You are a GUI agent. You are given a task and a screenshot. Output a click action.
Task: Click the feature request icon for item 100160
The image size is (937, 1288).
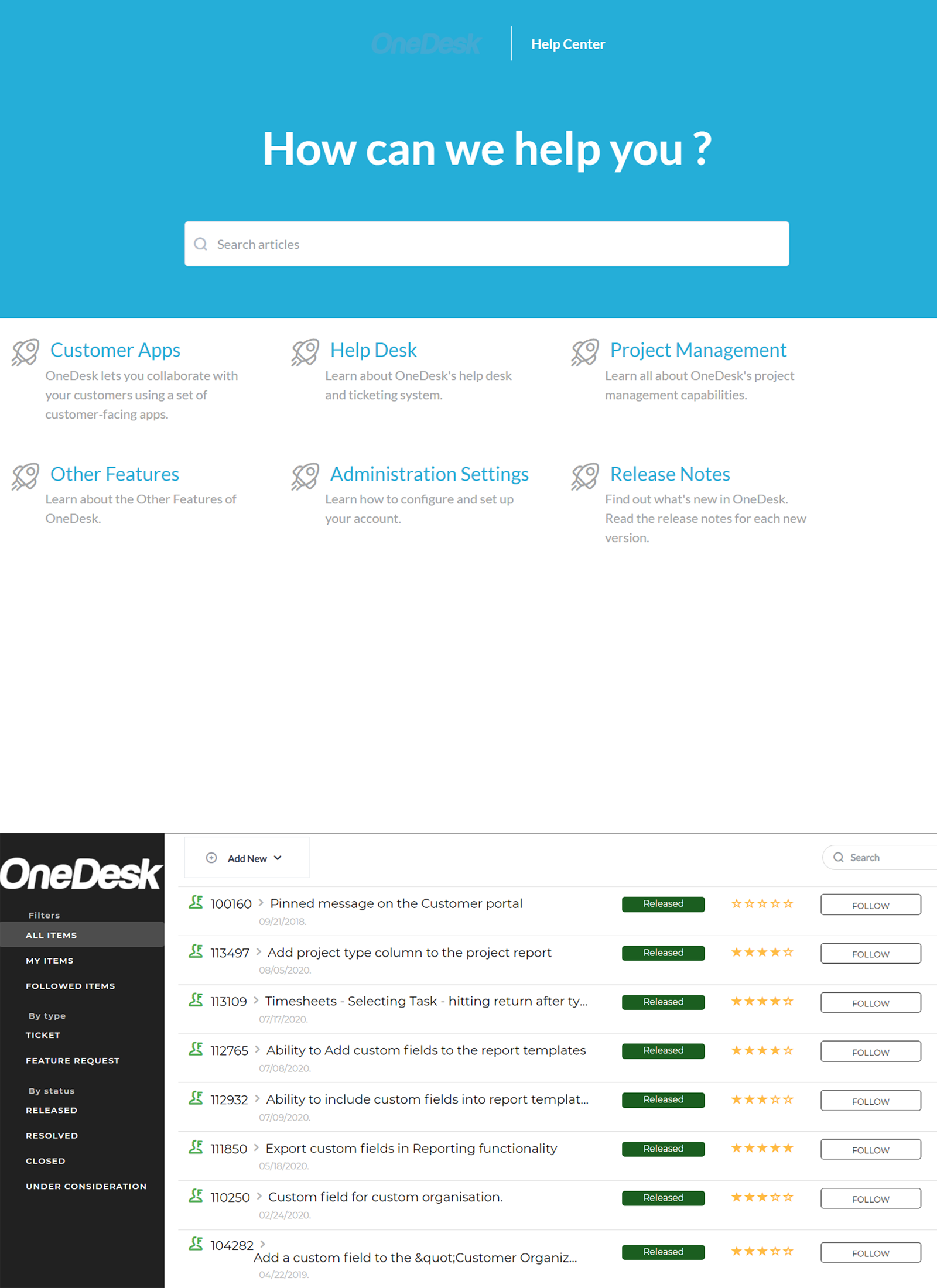click(x=196, y=902)
